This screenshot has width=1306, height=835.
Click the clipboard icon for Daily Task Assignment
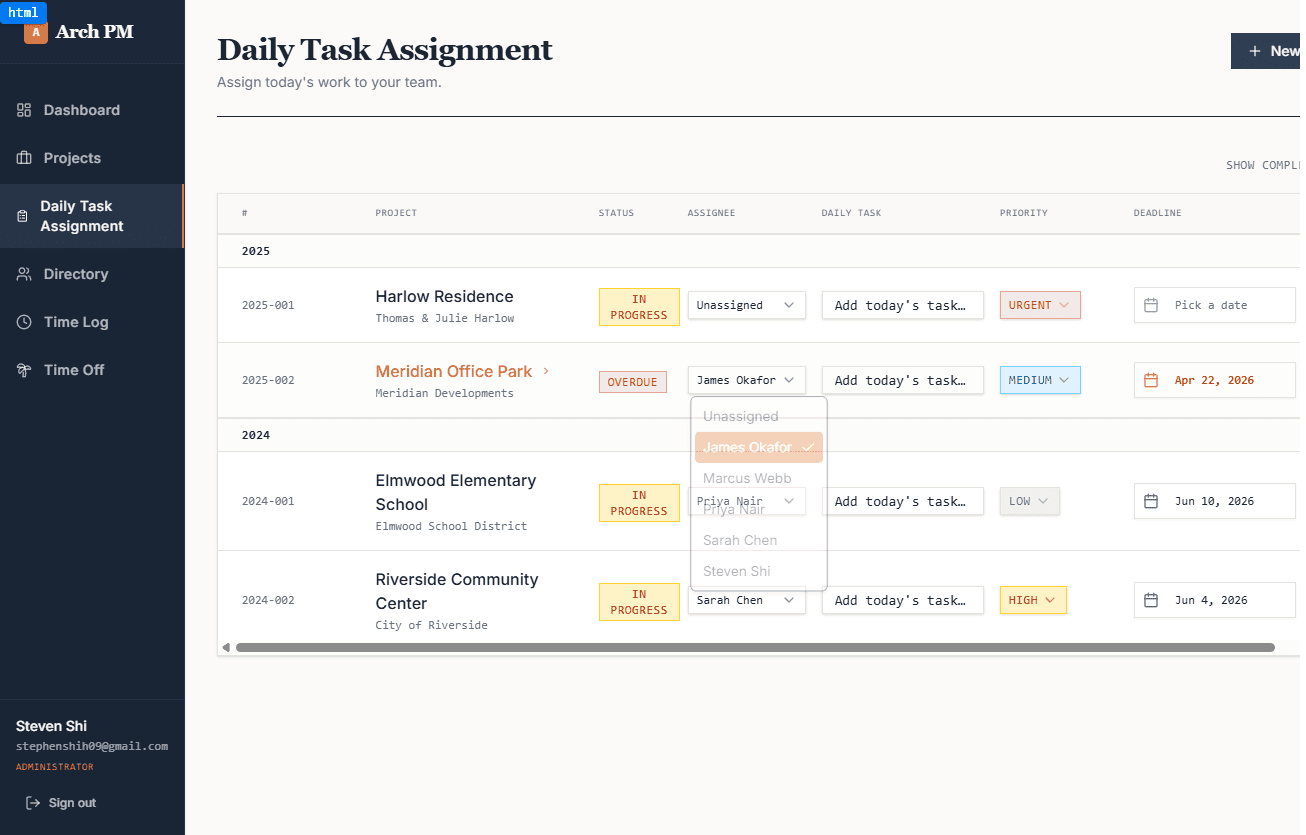click(22, 216)
